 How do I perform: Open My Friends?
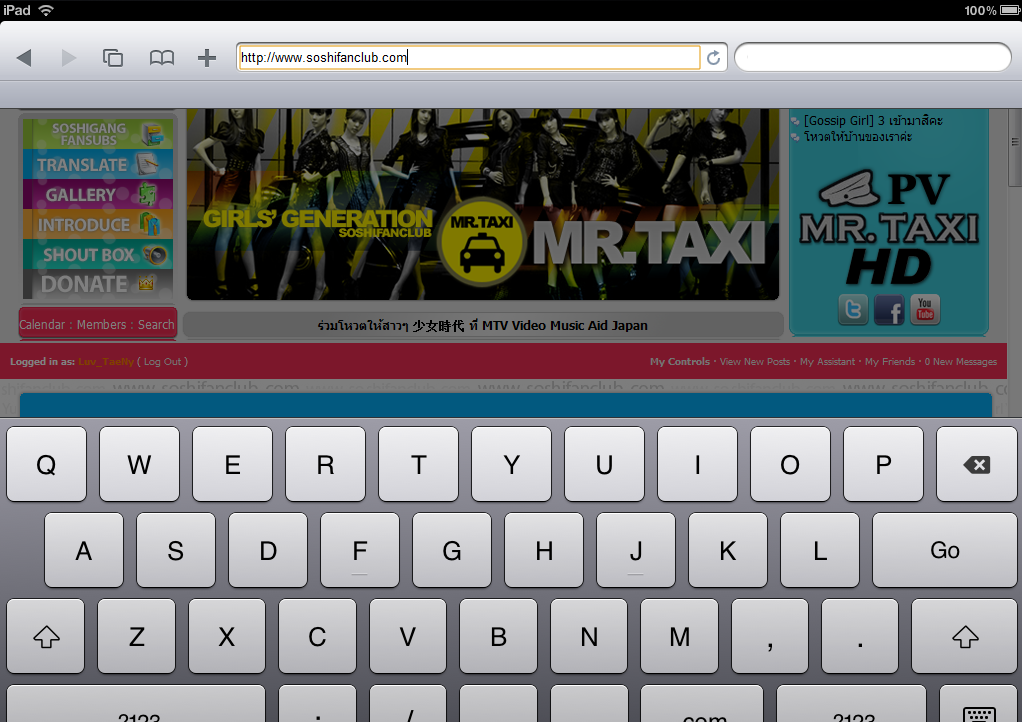tap(890, 362)
